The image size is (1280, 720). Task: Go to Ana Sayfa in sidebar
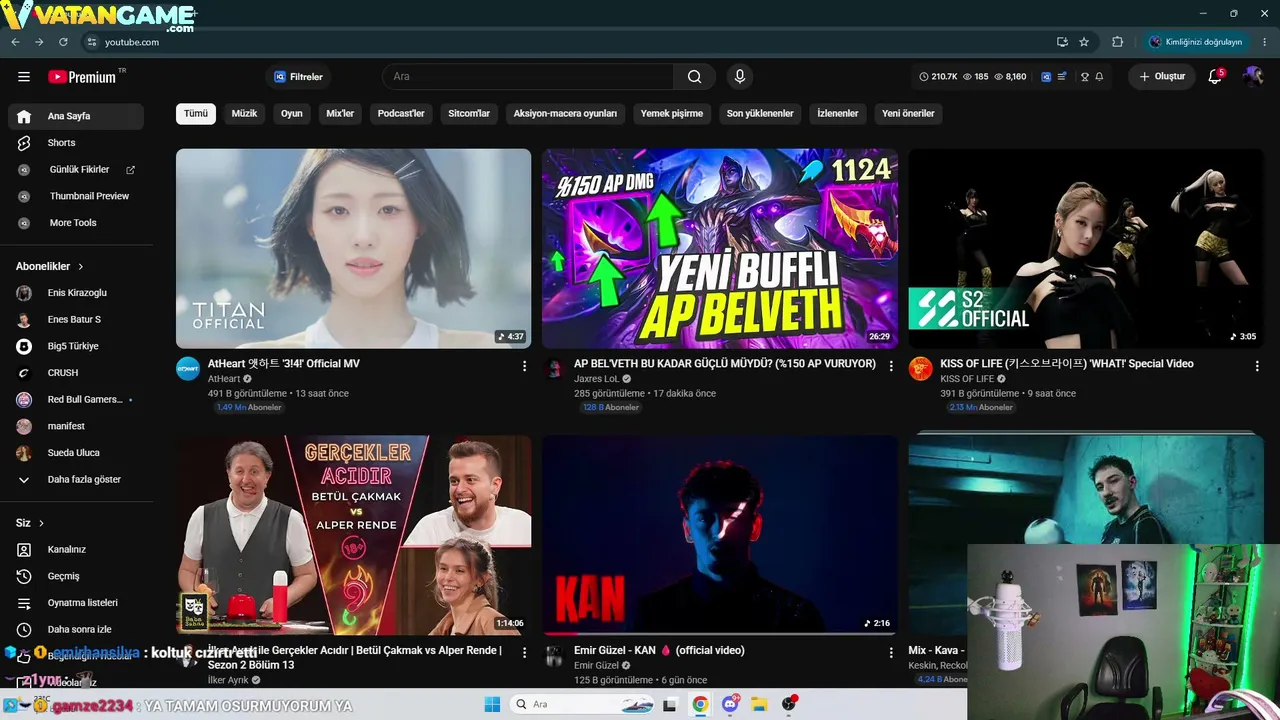76,117
